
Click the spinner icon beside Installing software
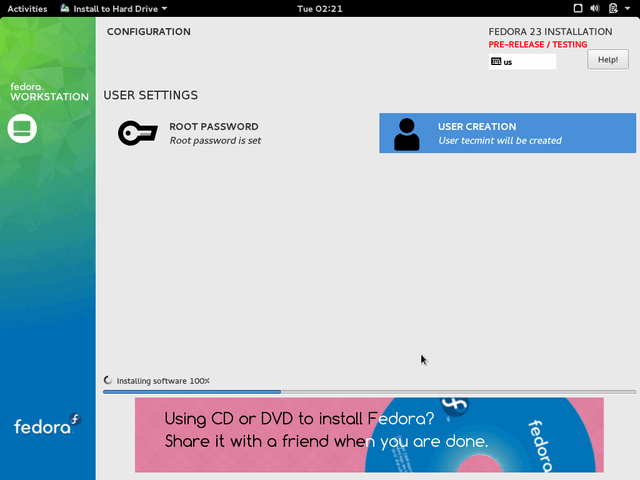coord(108,380)
